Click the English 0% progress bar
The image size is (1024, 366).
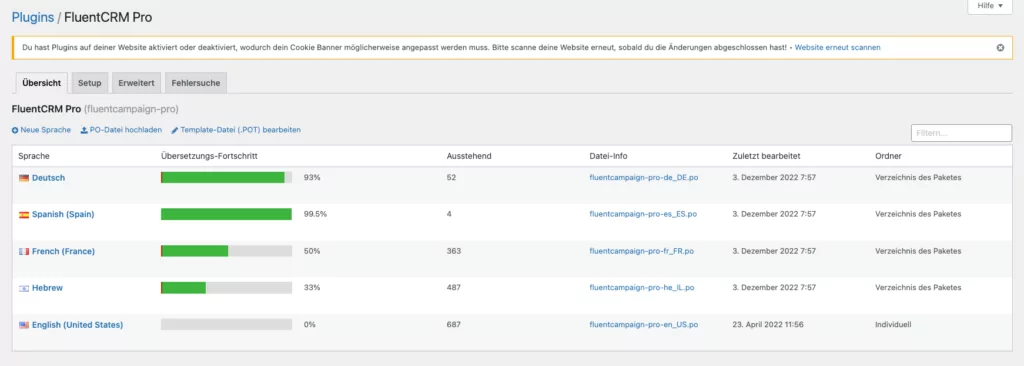226,325
